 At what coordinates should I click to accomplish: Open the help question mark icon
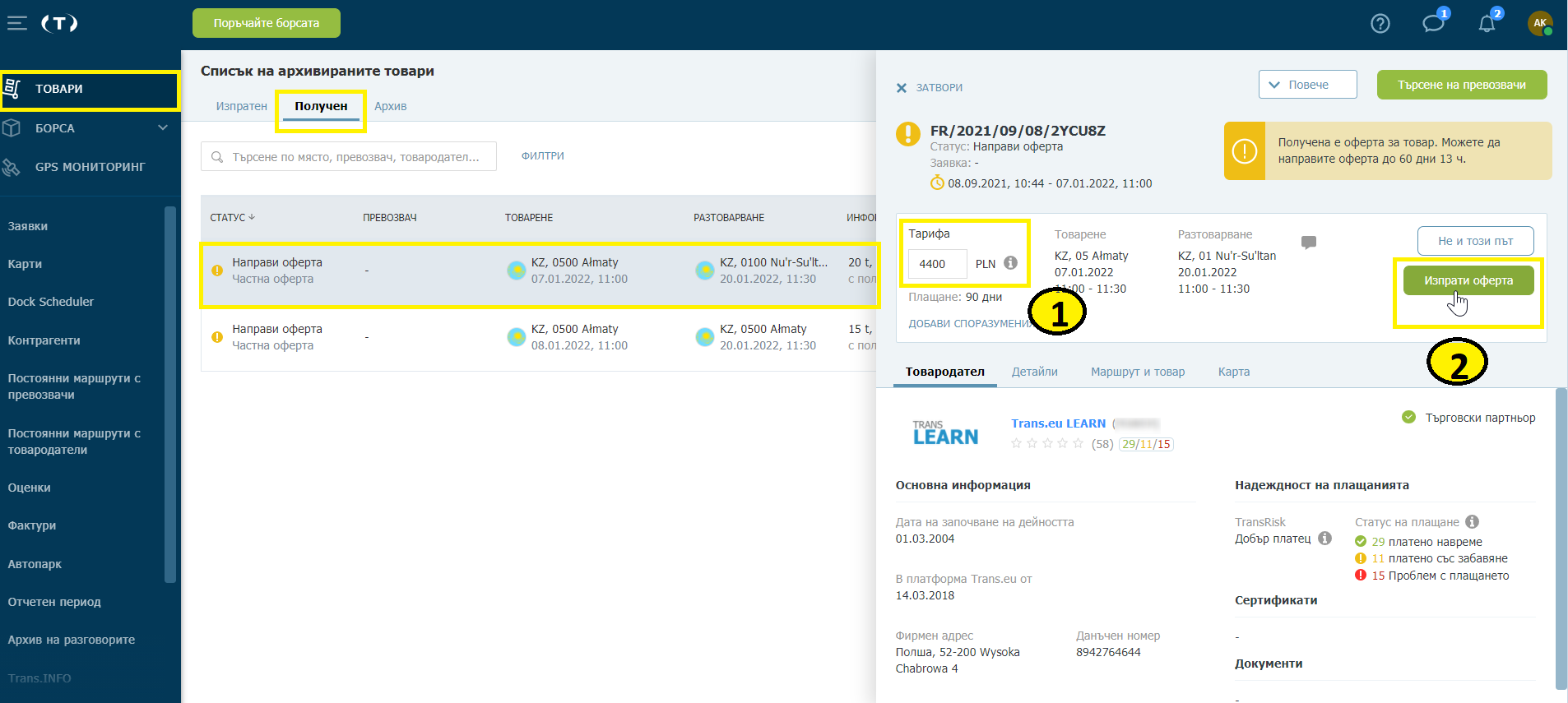pos(1380,24)
